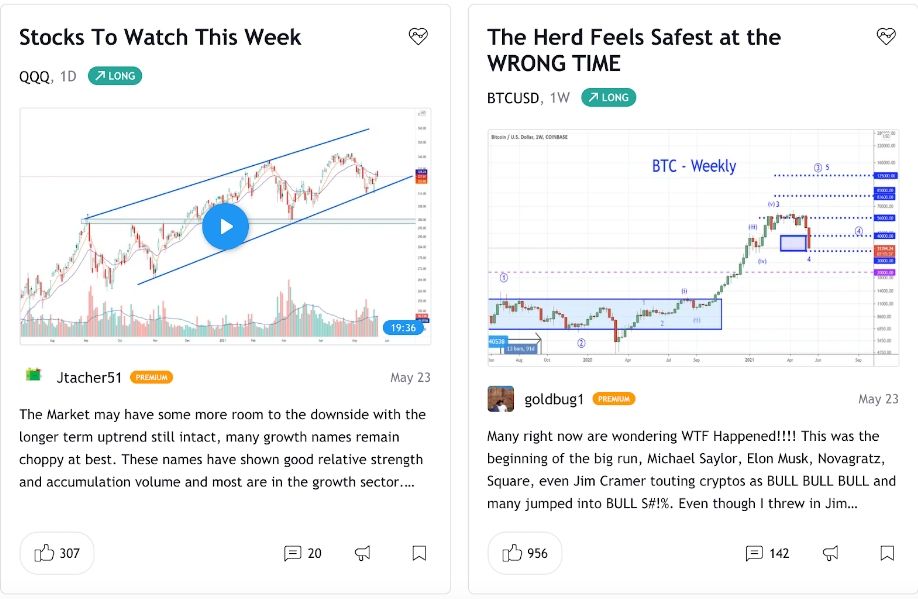Visit goldbug1's profile
The width and height of the screenshot is (918, 599).
pyautogui.click(x=554, y=399)
